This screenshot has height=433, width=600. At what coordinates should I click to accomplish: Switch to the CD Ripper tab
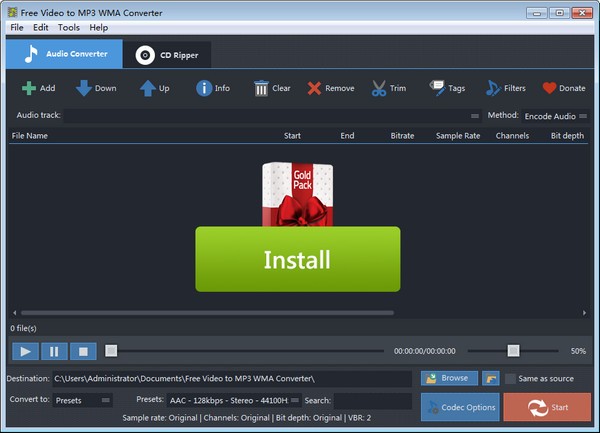[x=167, y=55]
